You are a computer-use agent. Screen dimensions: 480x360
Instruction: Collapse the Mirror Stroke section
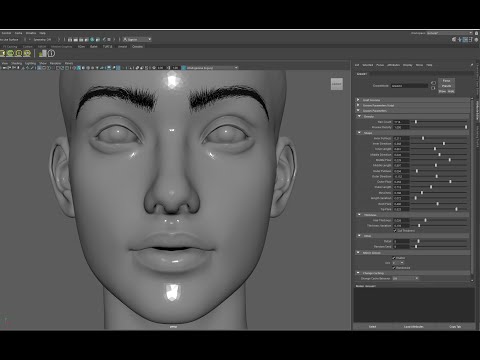[x=359, y=253]
